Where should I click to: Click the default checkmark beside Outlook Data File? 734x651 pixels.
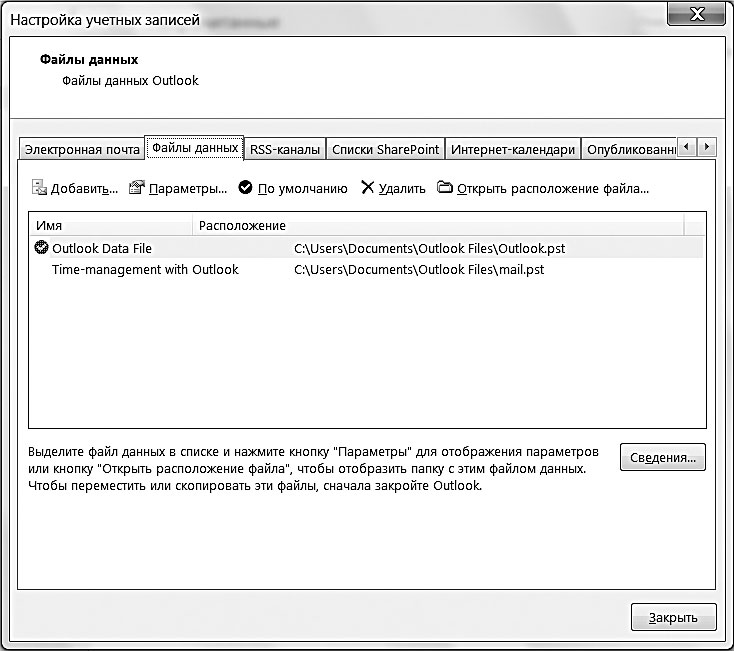(41, 247)
